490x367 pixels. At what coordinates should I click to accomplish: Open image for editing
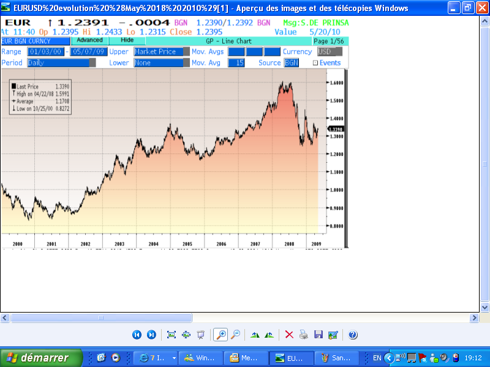click(333, 334)
